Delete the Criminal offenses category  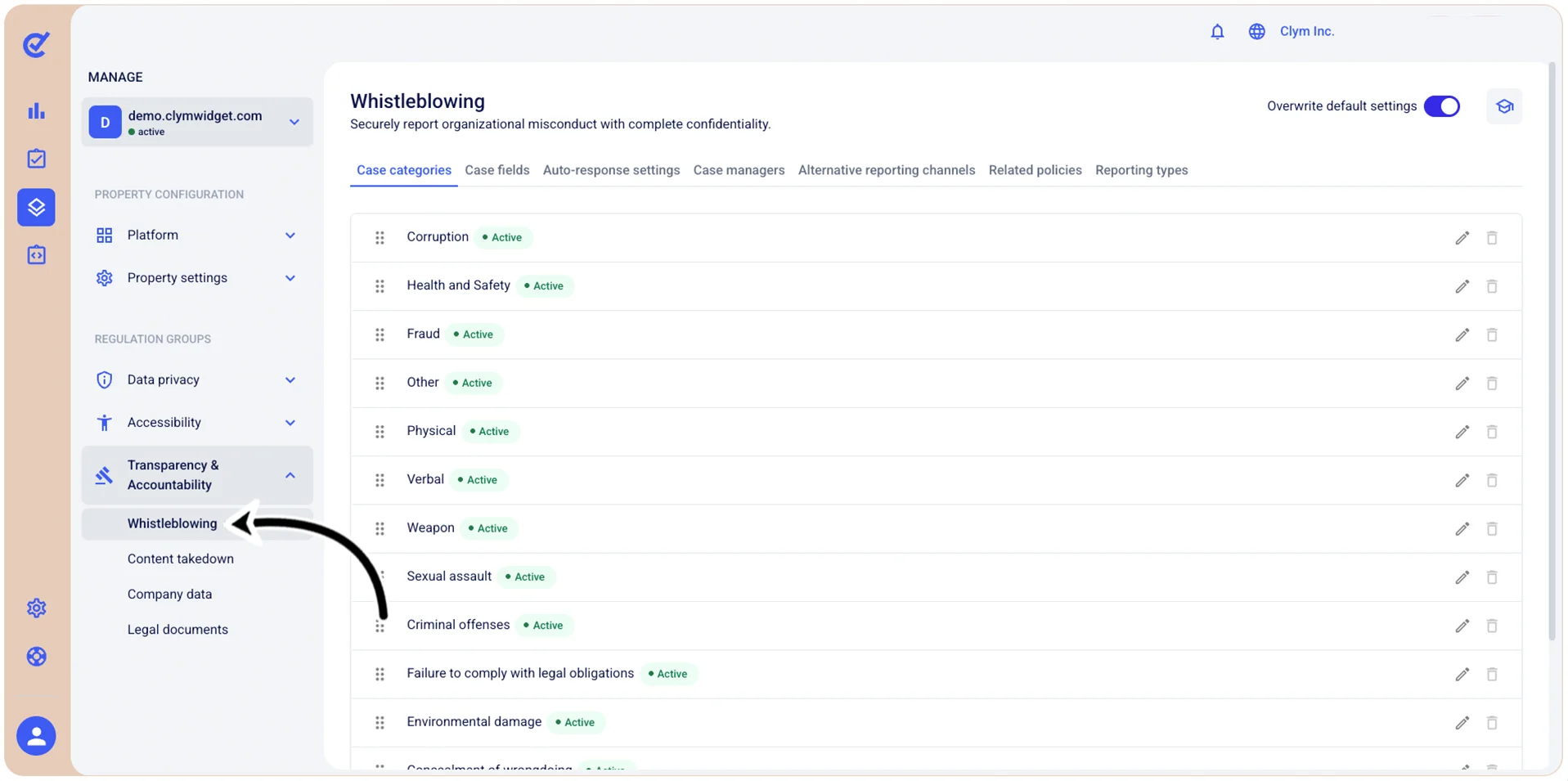tap(1492, 626)
